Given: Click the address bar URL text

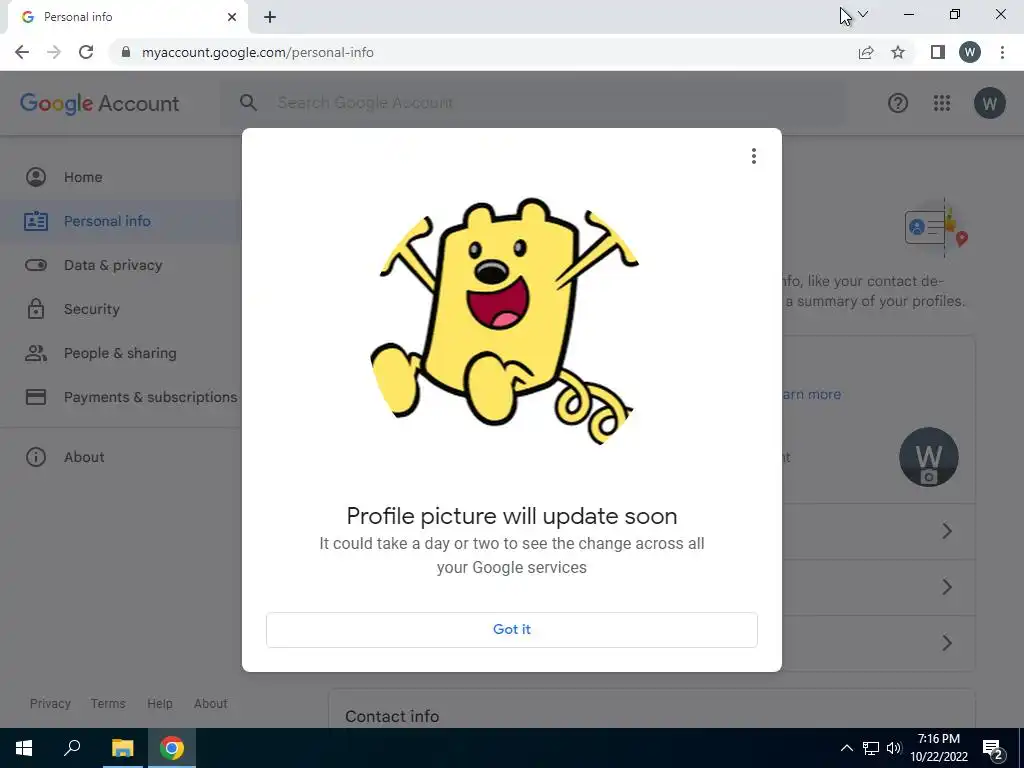Looking at the screenshot, I should [258, 52].
